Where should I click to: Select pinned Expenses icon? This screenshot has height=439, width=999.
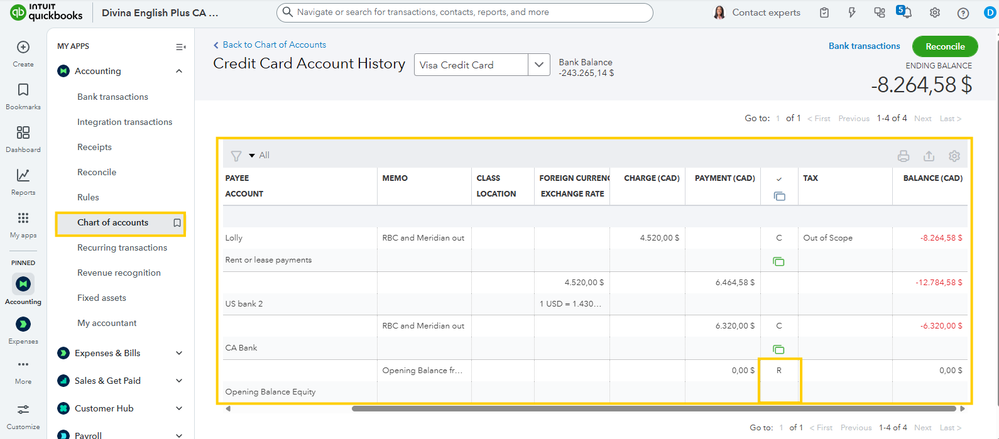23,324
